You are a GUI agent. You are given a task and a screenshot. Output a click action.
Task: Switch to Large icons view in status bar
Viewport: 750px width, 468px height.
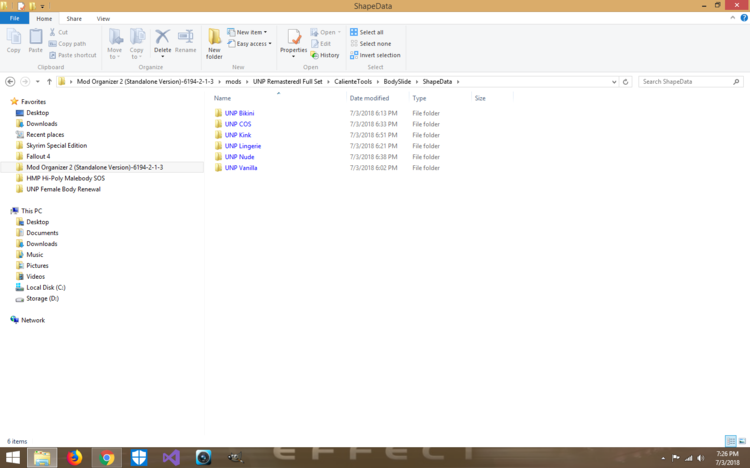[x=742, y=441]
